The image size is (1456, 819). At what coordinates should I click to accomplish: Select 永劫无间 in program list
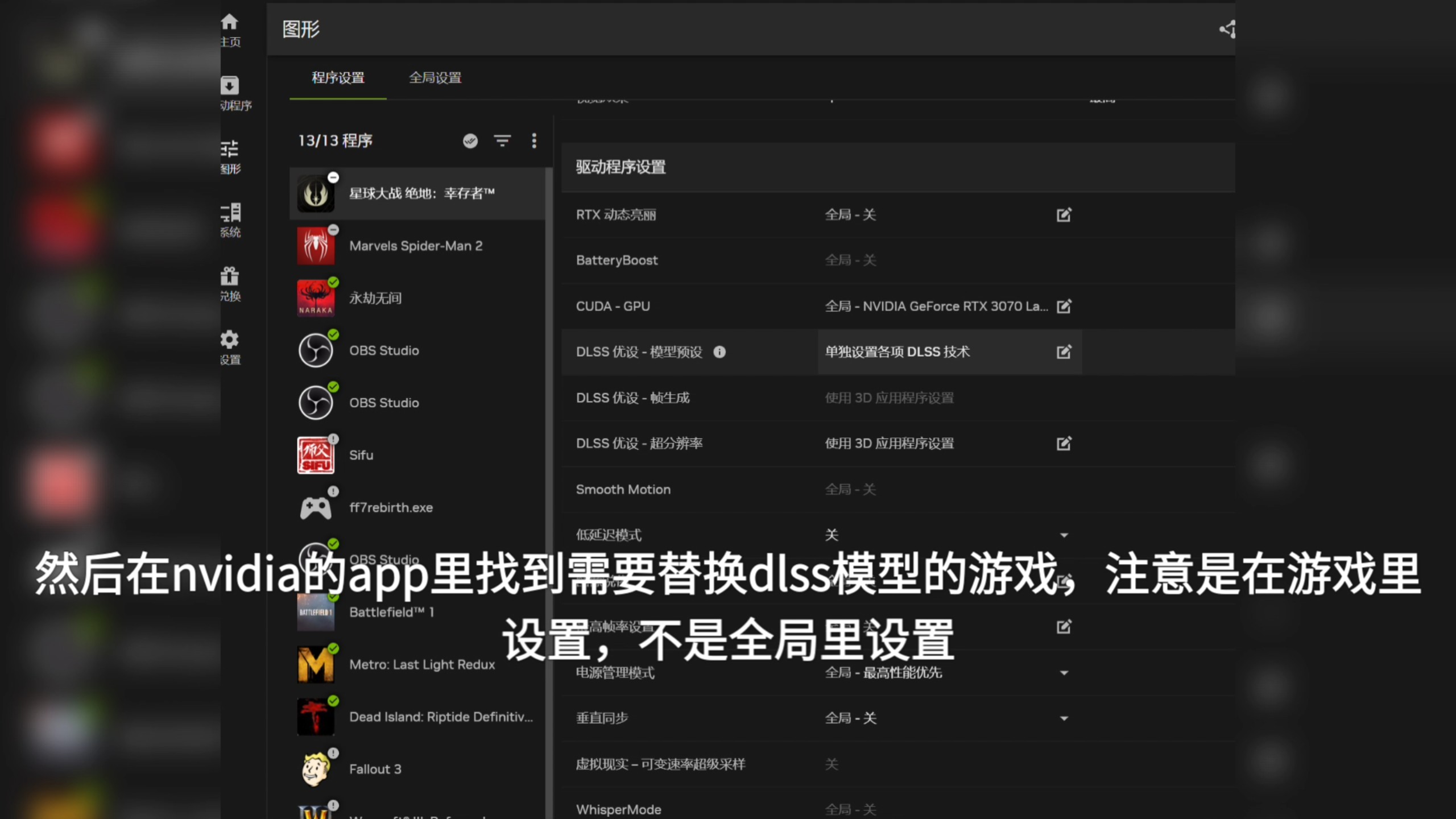coord(417,298)
